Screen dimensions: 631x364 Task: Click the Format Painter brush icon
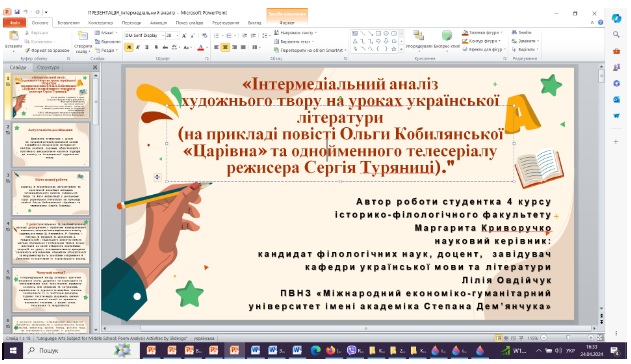[27, 50]
